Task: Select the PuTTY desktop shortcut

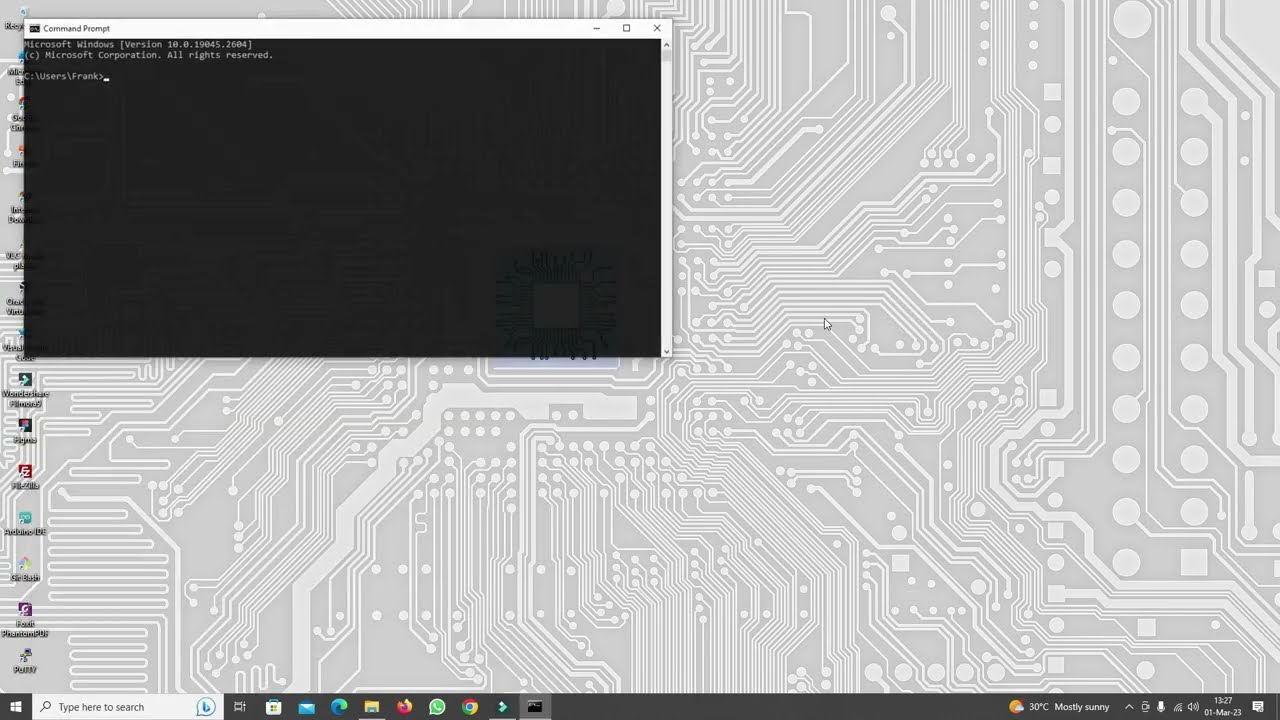Action: 25,661
